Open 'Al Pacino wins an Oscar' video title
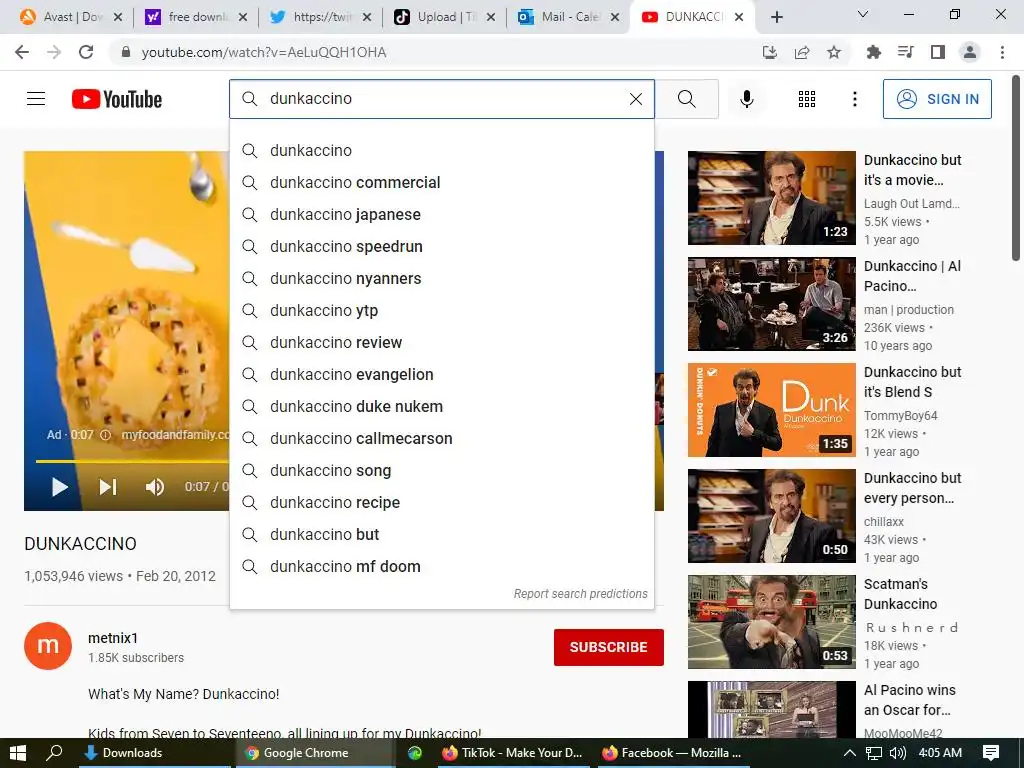 [910, 699]
